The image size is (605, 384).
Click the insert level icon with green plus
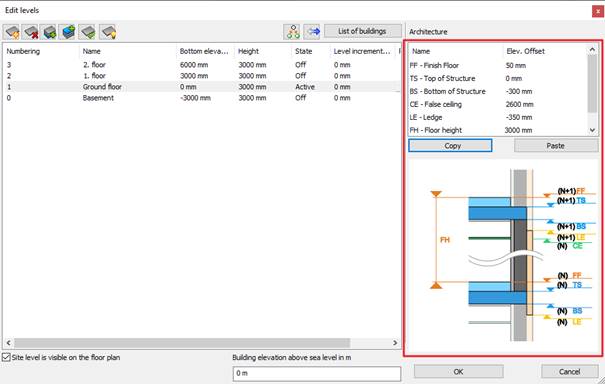[x=49, y=32]
